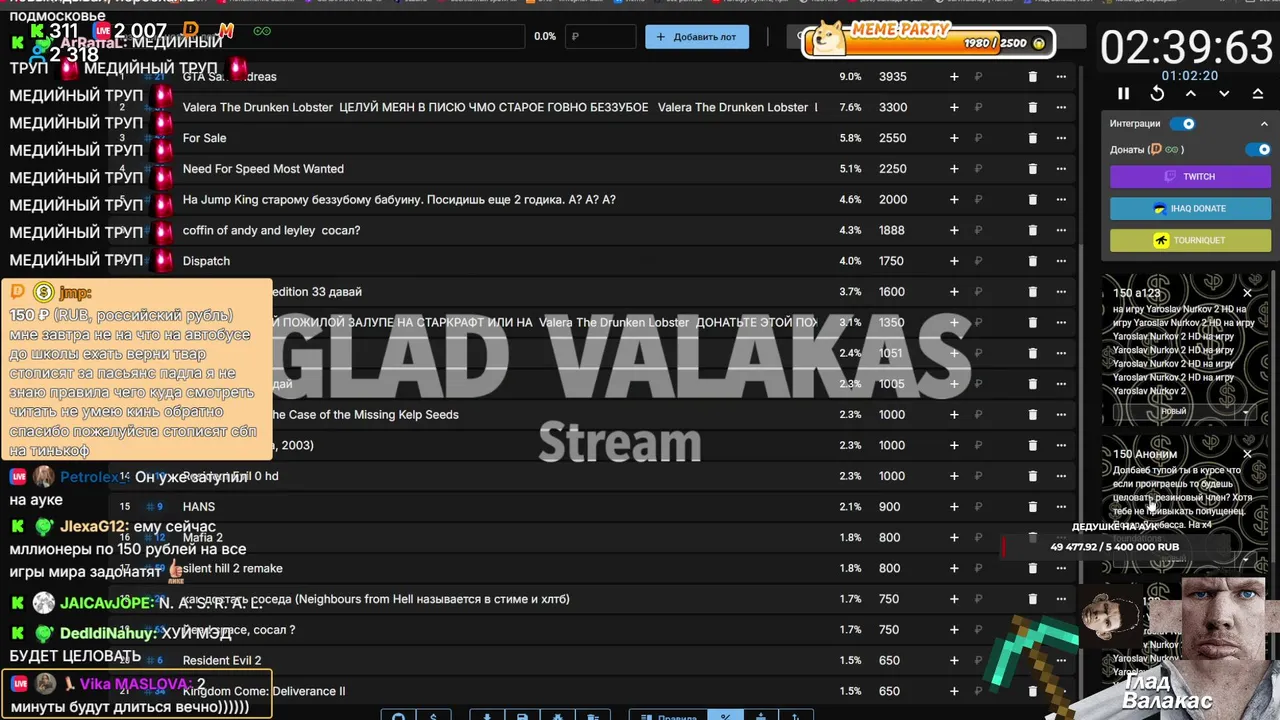Viewport: 1280px width, 720px height.
Task: Delete the Dispatch lot
Action: pos(1033,261)
